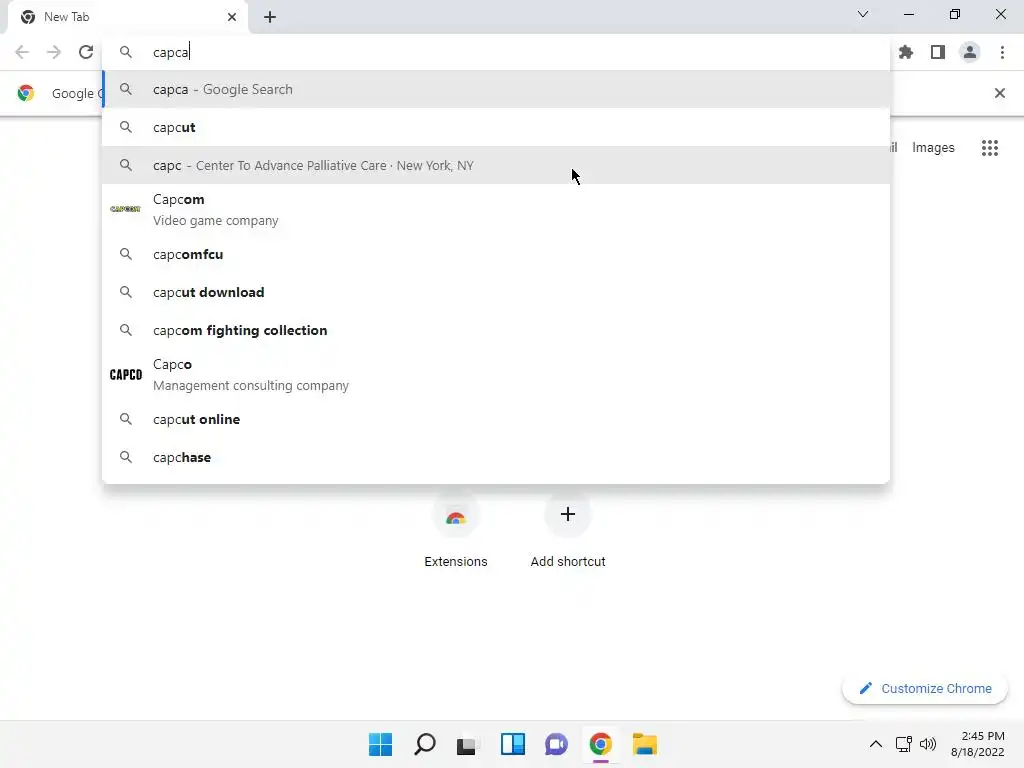Image resolution: width=1024 pixels, height=768 pixels.
Task: Close the New Tab tab
Action: coord(232,17)
